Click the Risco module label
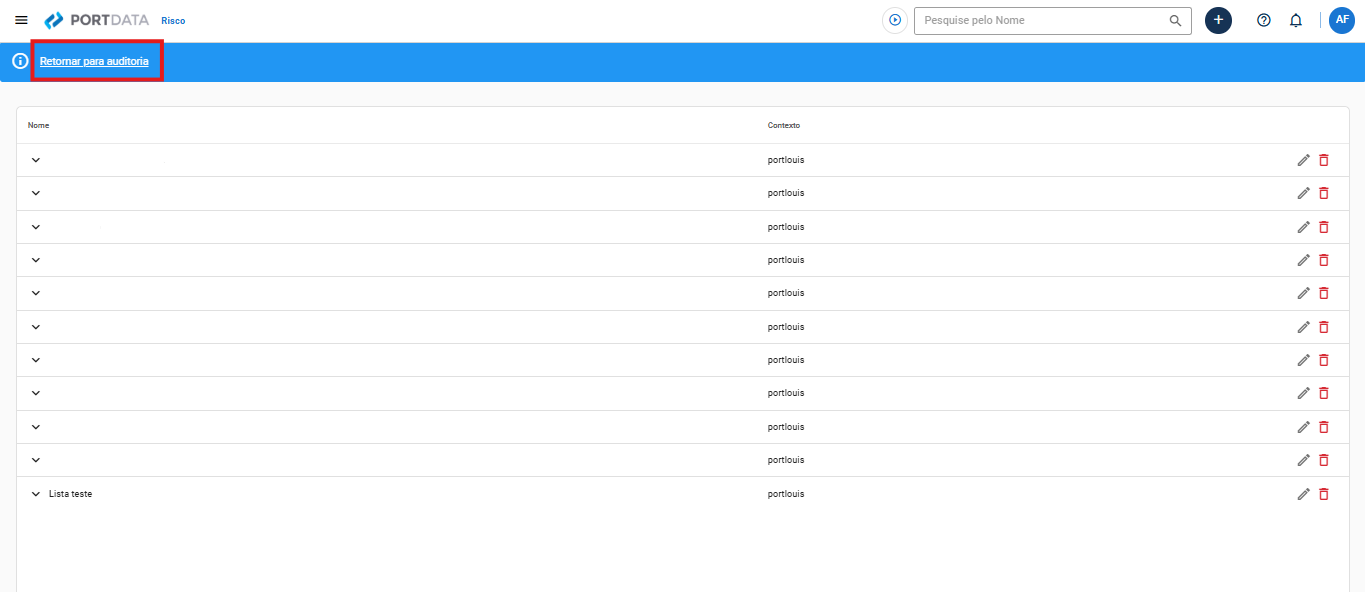 (173, 21)
